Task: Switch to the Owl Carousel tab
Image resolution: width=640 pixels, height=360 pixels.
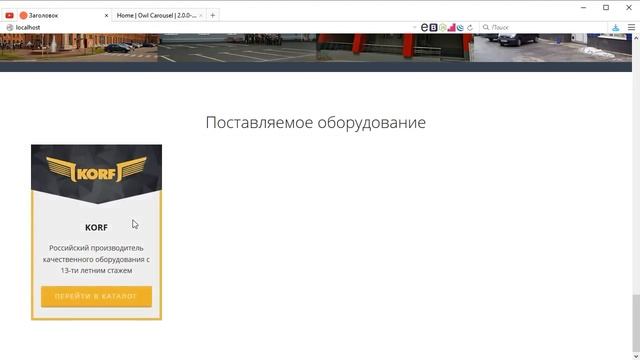Action: 159,15
